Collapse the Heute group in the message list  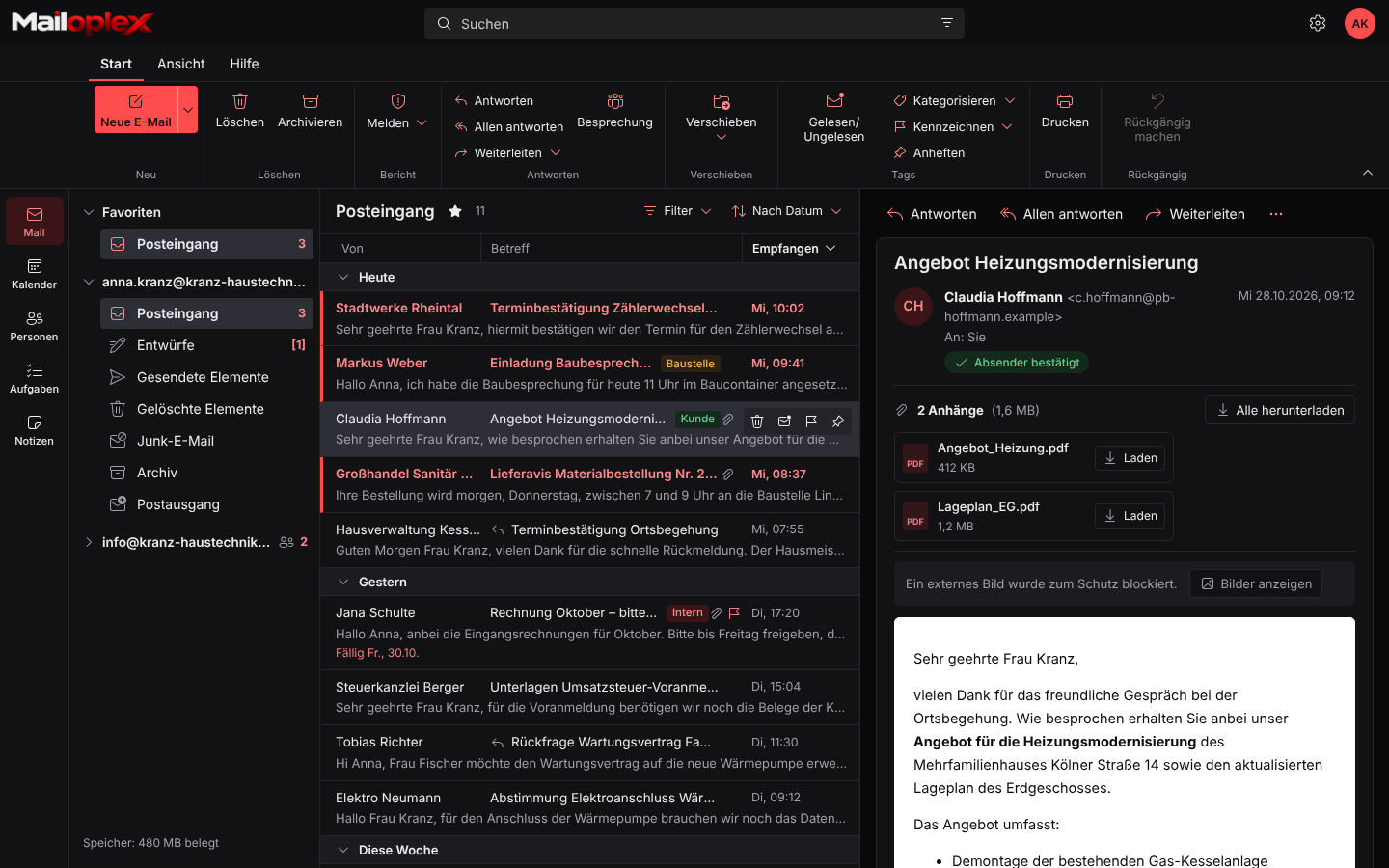pyautogui.click(x=342, y=277)
